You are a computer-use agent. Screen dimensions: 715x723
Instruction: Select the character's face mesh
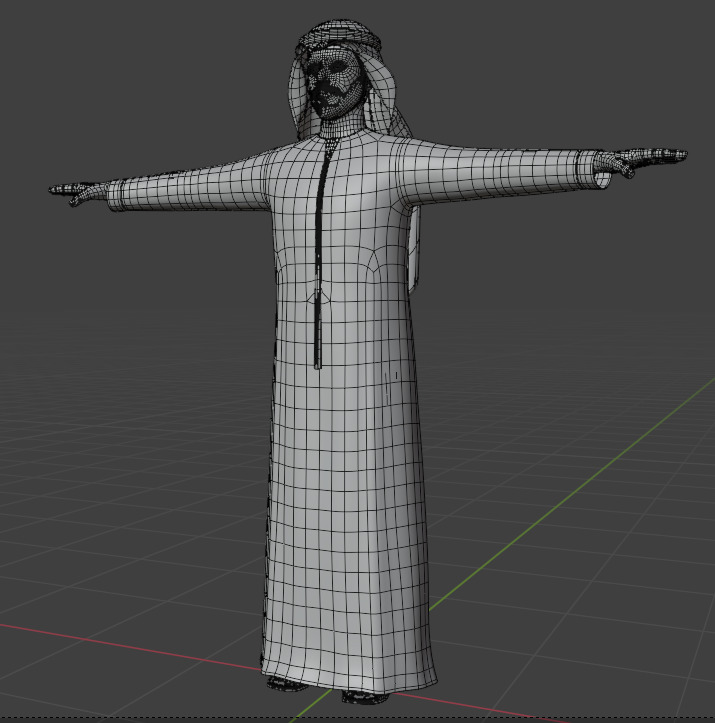[x=335, y=85]
